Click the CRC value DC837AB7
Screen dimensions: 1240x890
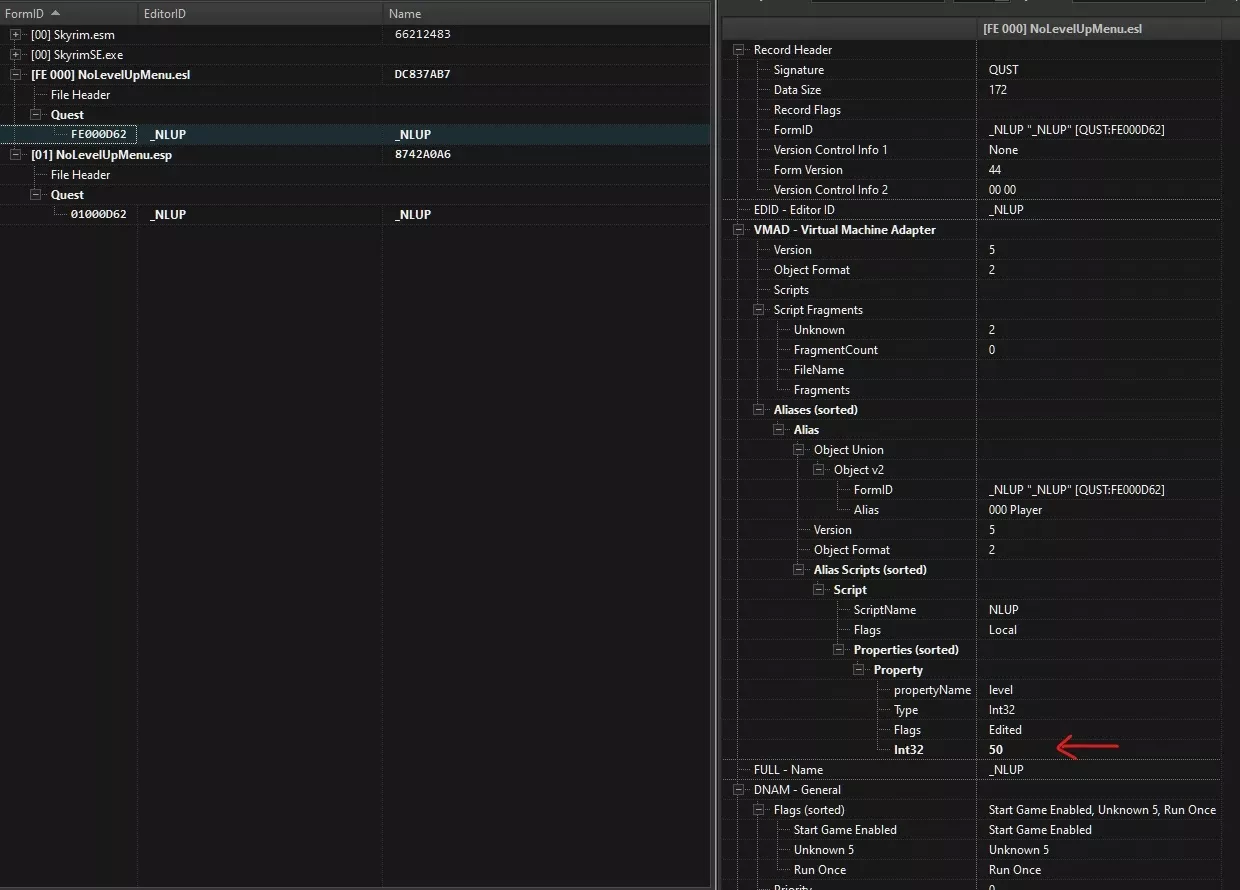tap(423, 75)
